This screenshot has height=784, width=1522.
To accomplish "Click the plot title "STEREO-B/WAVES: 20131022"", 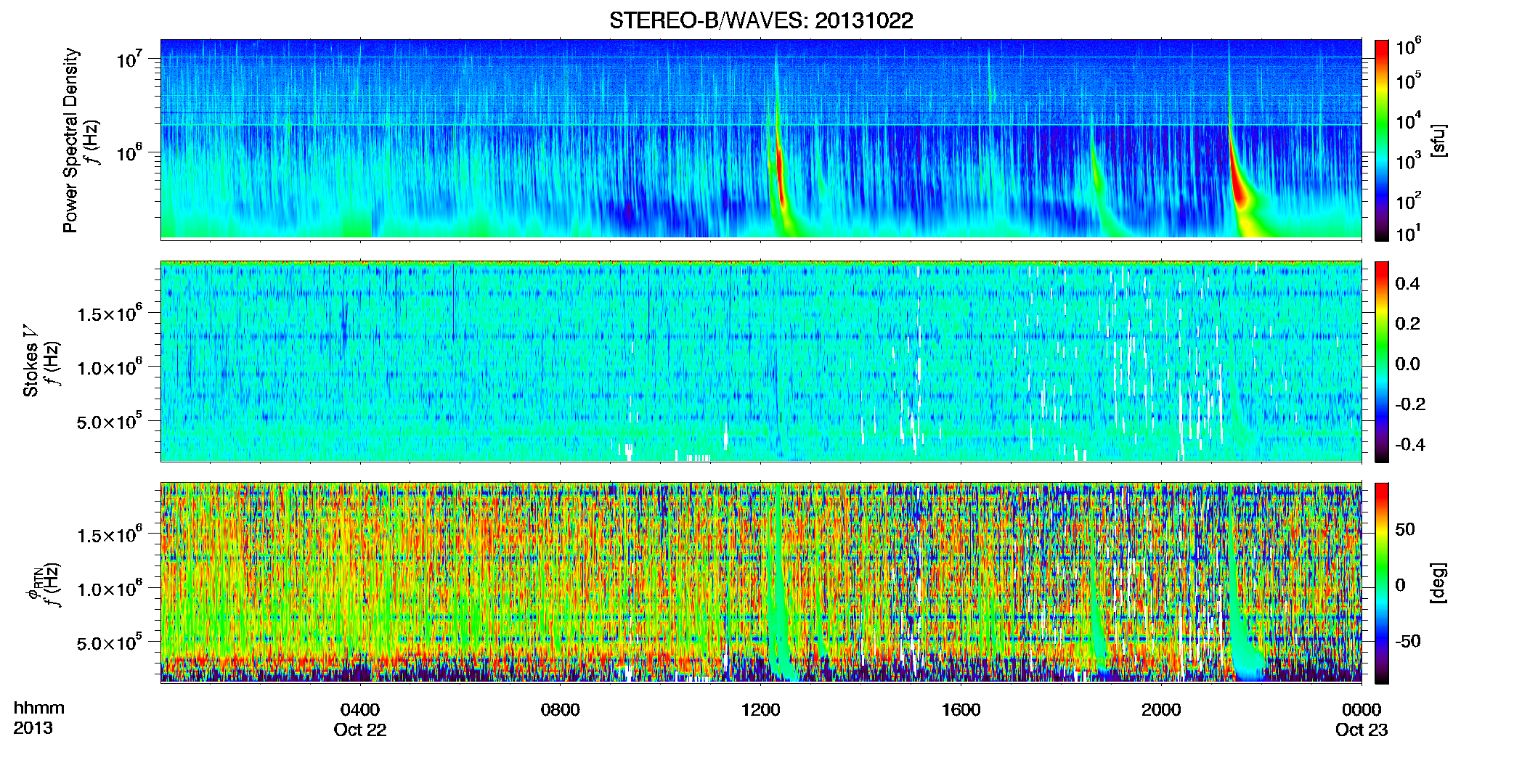I will [761, 20].
